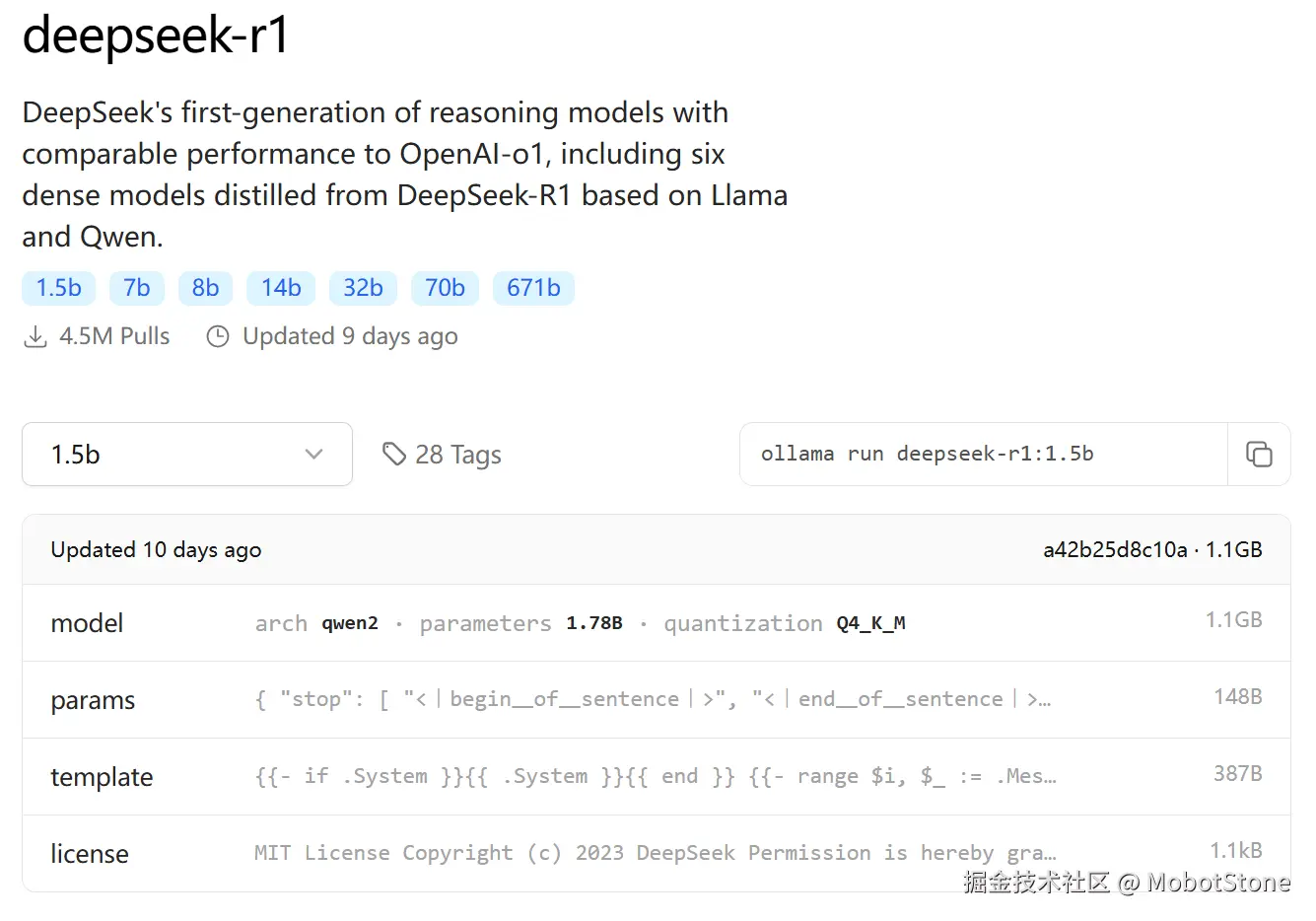
Task: Click the a42b25d8c10a digest text
Action: (x=1115, y=550)
